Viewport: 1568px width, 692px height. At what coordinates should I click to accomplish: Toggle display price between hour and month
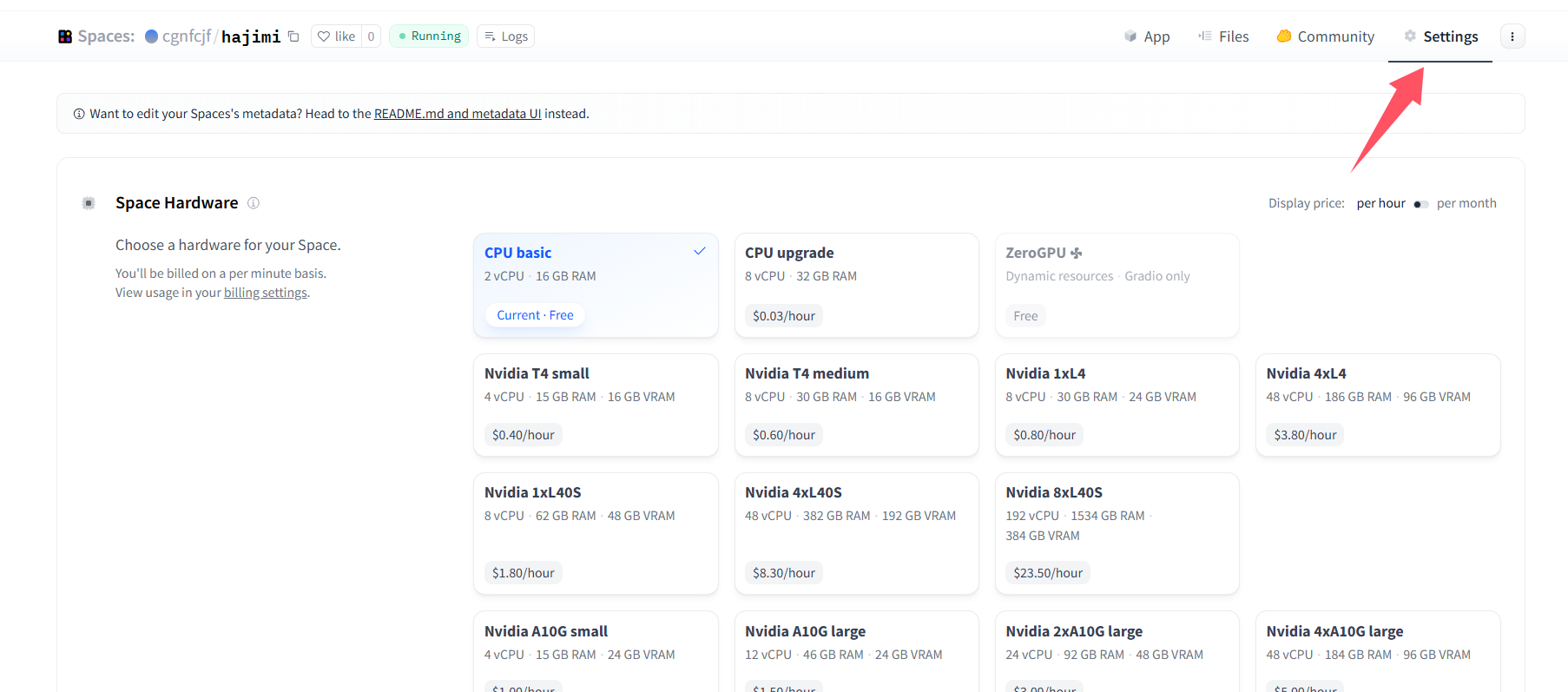(1421, 204)
